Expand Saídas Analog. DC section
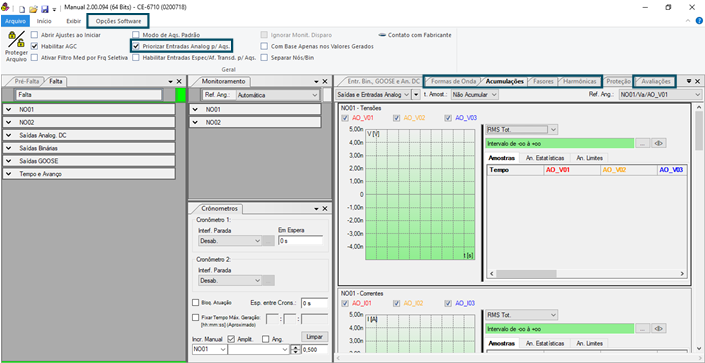705x363 pixels. [9, 135]
